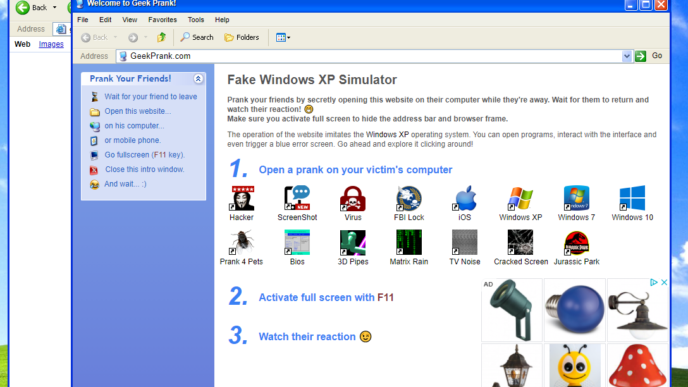Image resolution: width=688 pixels, height=387 pixels.
Task: Expand the address bar dropdown arrow
Action: [627, 56]
